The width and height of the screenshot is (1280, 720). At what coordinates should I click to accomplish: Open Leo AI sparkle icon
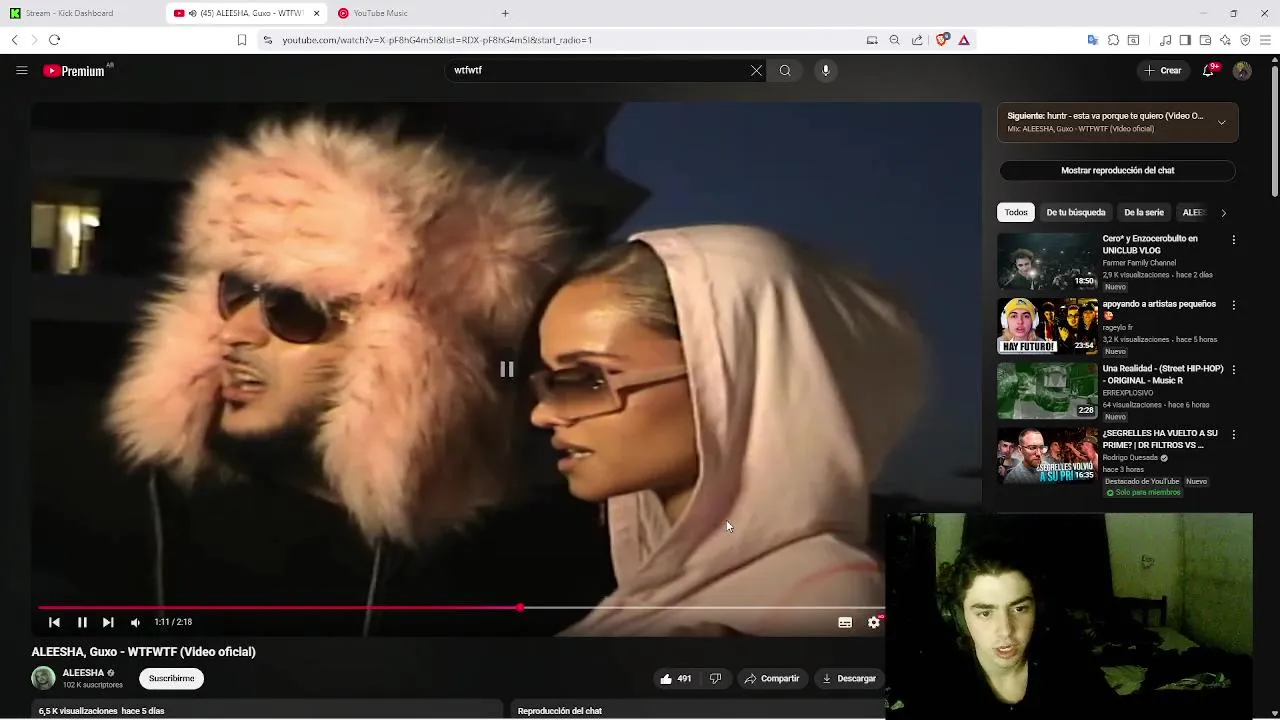pos(1225,40)
